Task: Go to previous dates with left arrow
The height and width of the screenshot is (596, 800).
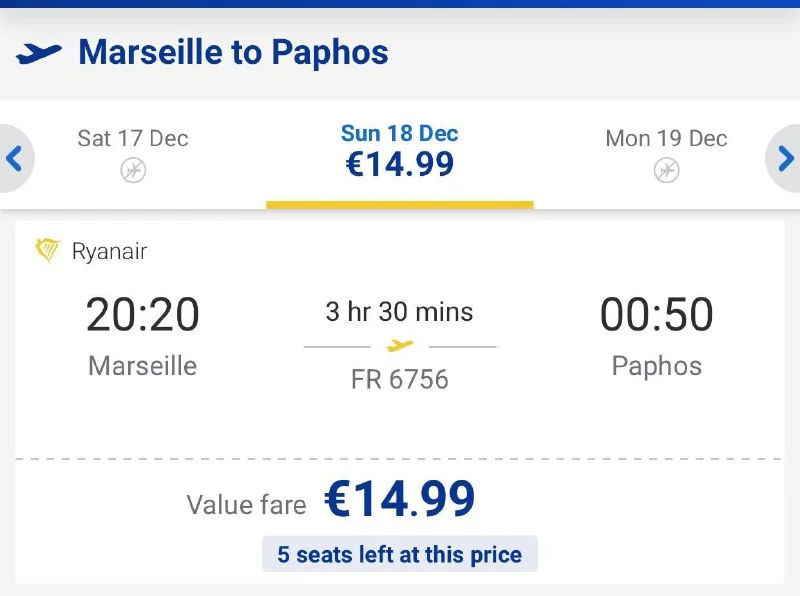Action: point(14,158)
